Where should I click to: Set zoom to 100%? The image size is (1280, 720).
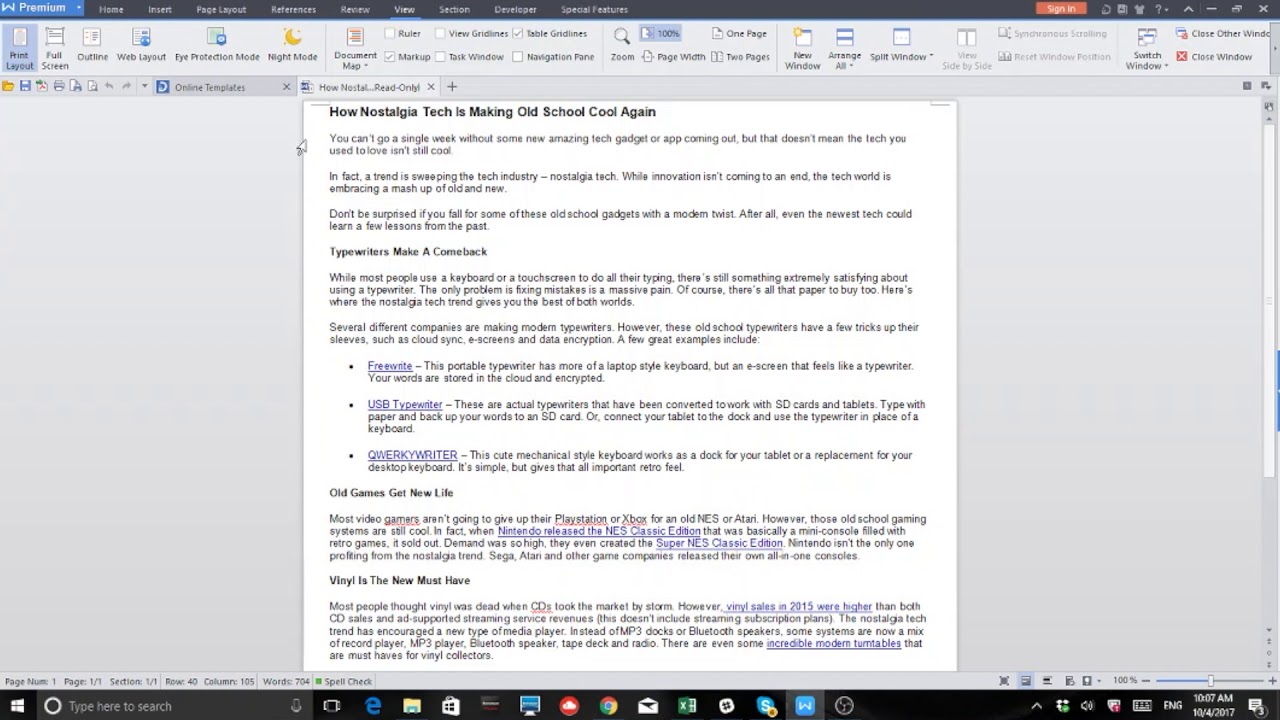pyautogui.click(x=660, y=34)
